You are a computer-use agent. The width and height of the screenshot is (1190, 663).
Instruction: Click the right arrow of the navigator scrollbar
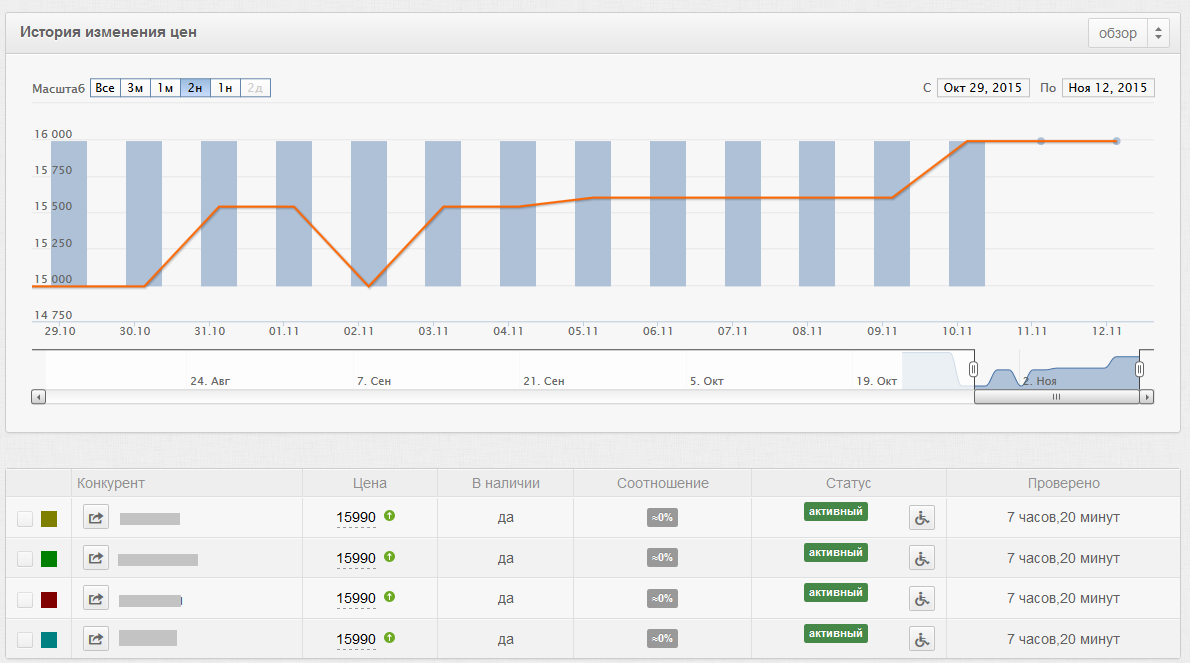(x=1147, y=397)
